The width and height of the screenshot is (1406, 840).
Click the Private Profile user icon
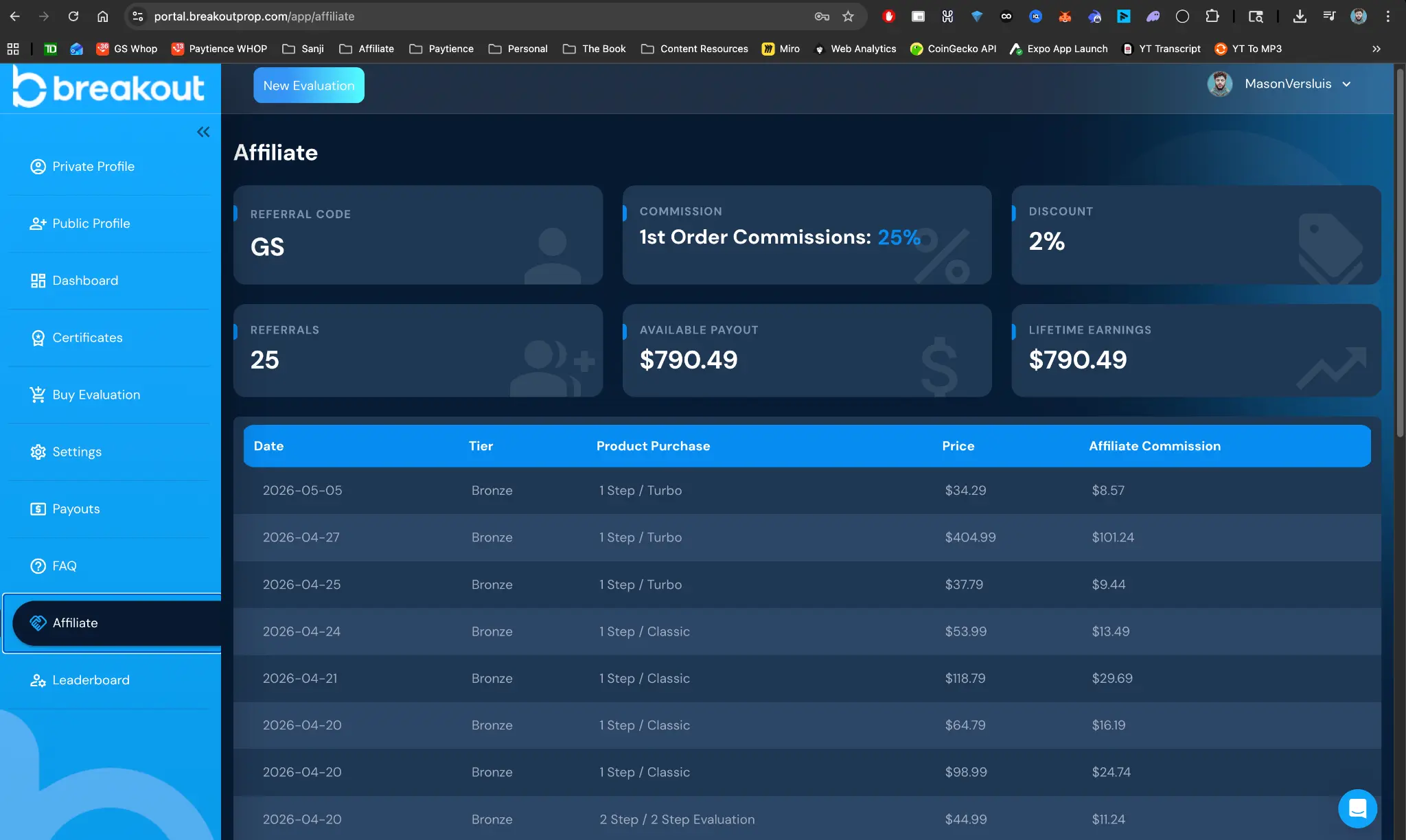point(38,166)
